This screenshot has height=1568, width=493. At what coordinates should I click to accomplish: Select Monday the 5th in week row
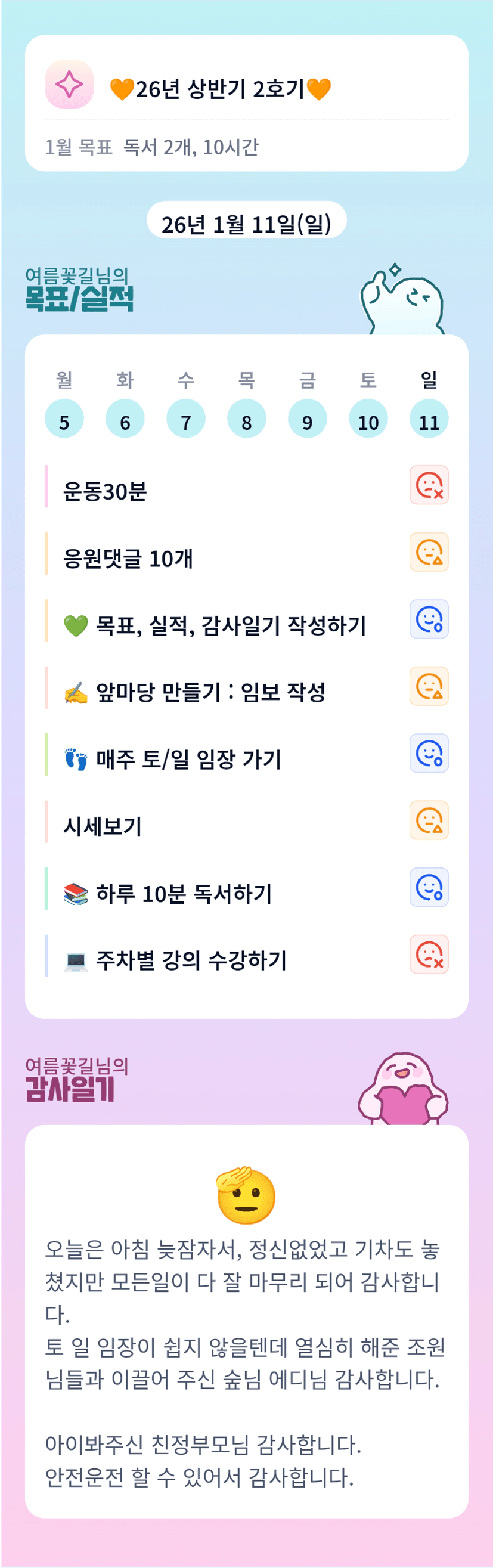pos(64,419)
